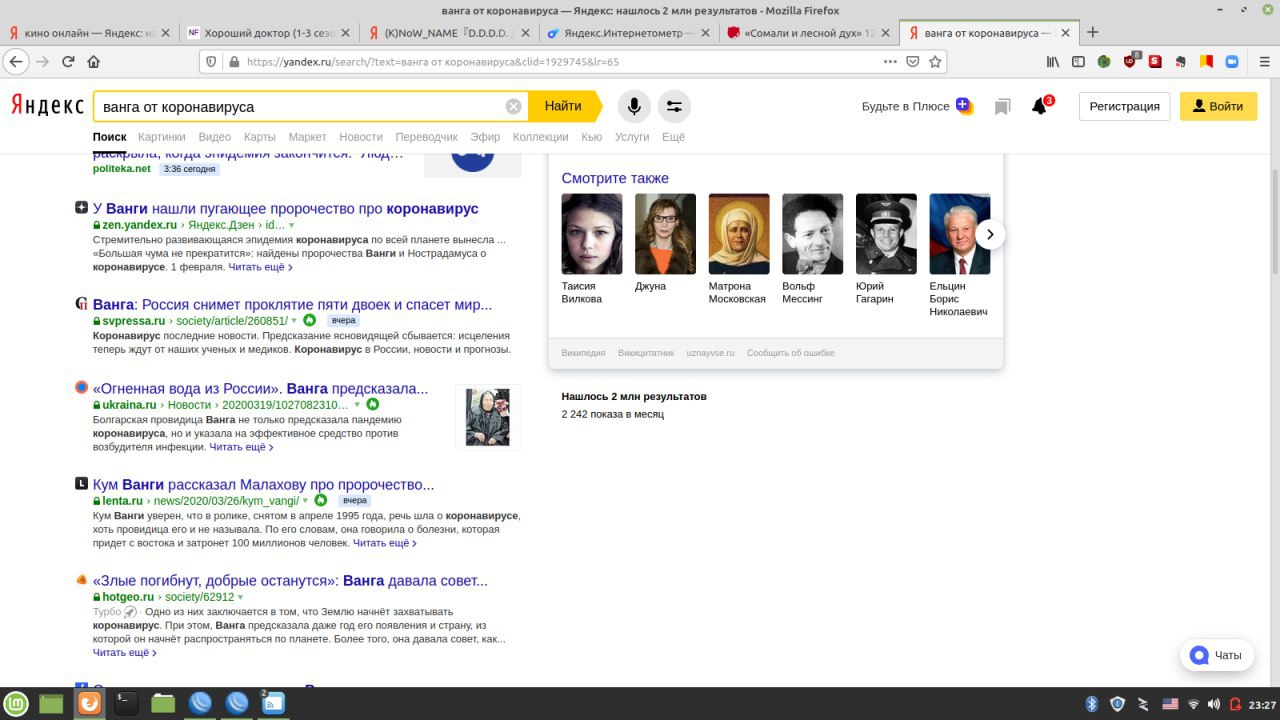This screenshot has height=720, width=1280.
Task: Open a new browser tab
Action: pos(1093,32)
